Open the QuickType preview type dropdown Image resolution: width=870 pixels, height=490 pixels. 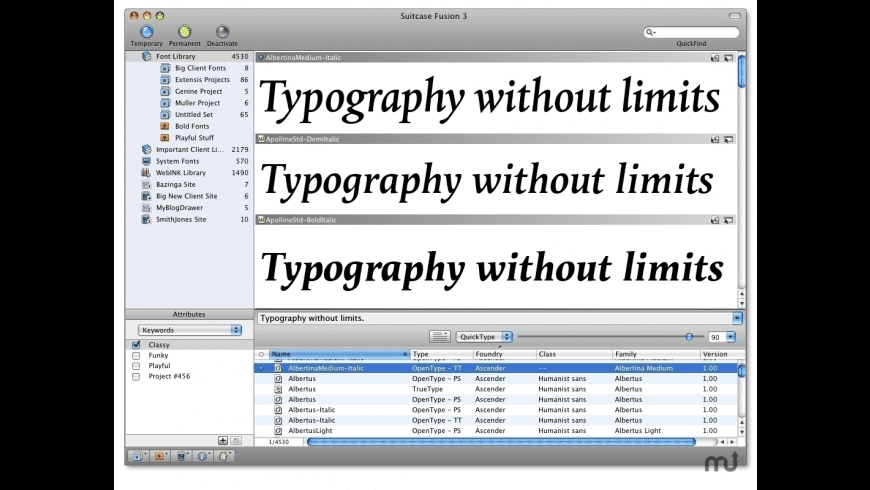pyautogui.click(x=484, y=337)
